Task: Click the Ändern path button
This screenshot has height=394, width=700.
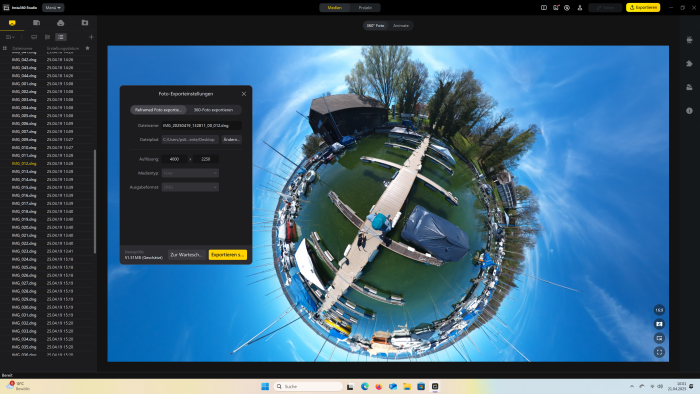Action: coord(232,140)
